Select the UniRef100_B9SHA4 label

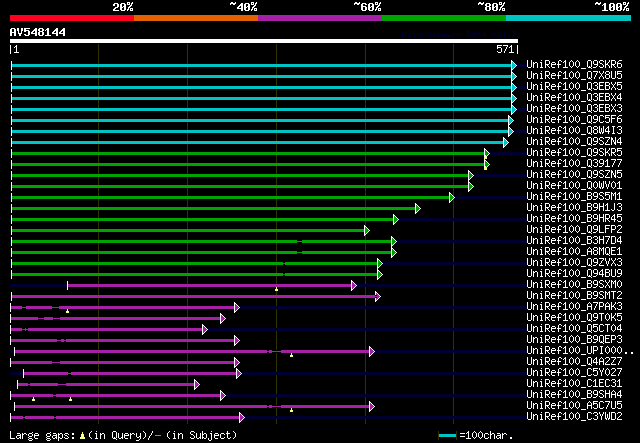(x=574, y=395)
